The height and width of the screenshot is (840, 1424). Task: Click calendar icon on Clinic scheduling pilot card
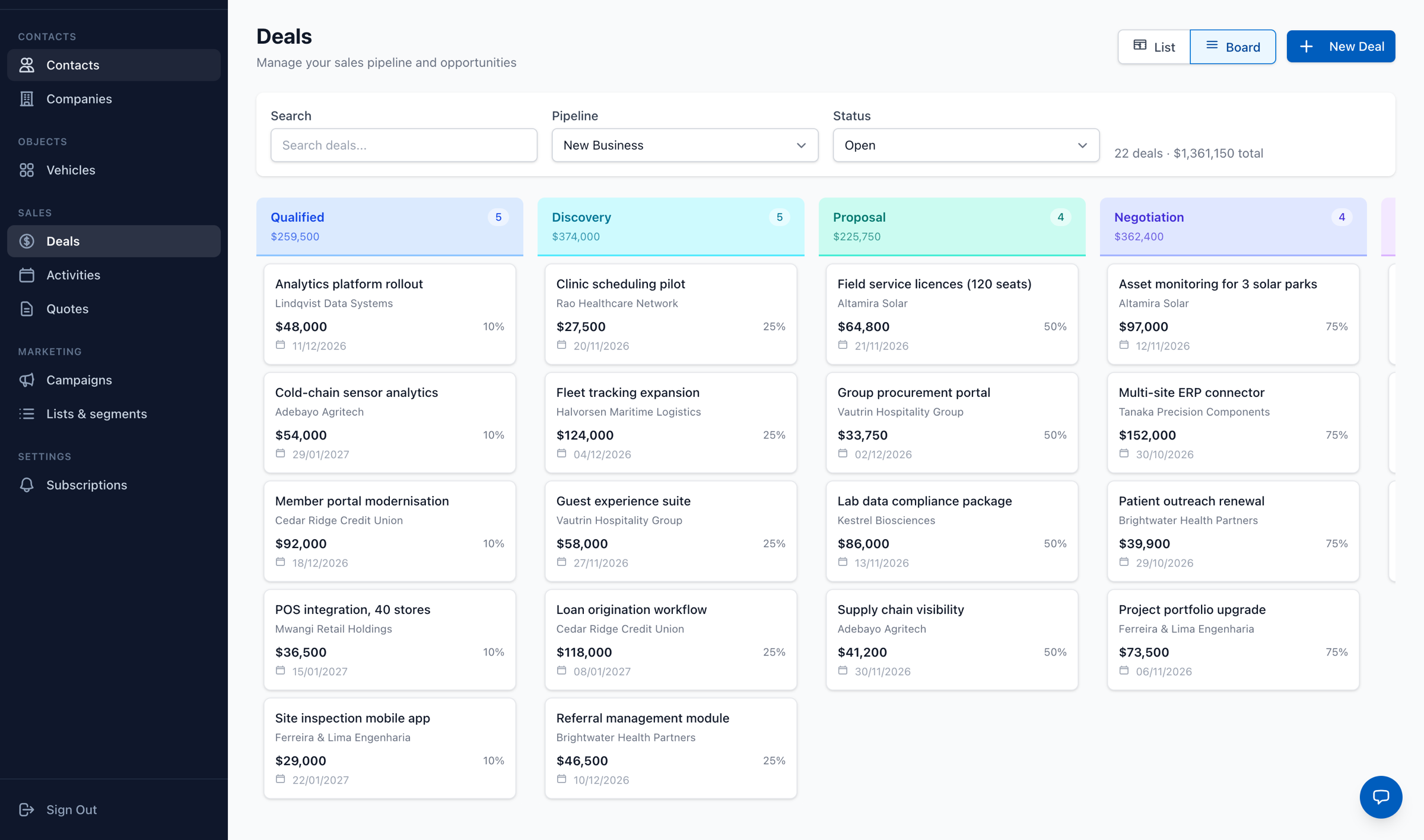(562, 345)
